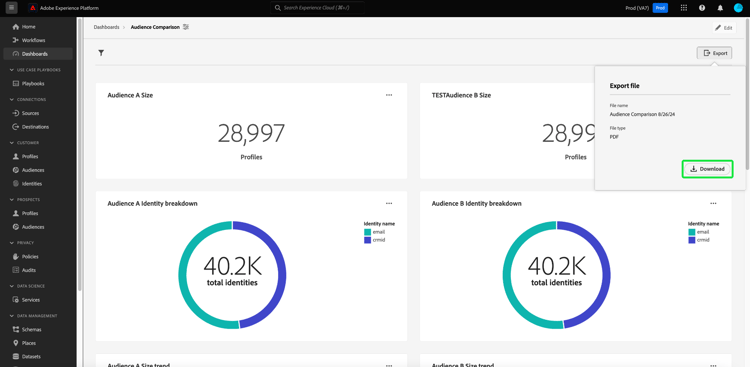Open Audience Comparison dashboard settings icon
750x367 pixels.
(x=186, y=27)
